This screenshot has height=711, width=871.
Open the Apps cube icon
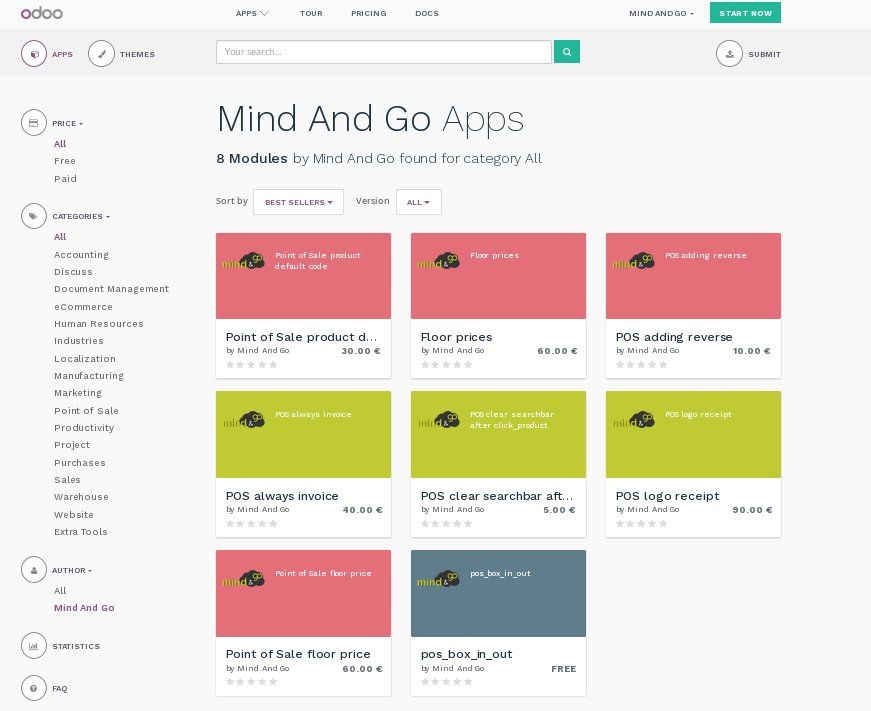click(x=34, y=54)
